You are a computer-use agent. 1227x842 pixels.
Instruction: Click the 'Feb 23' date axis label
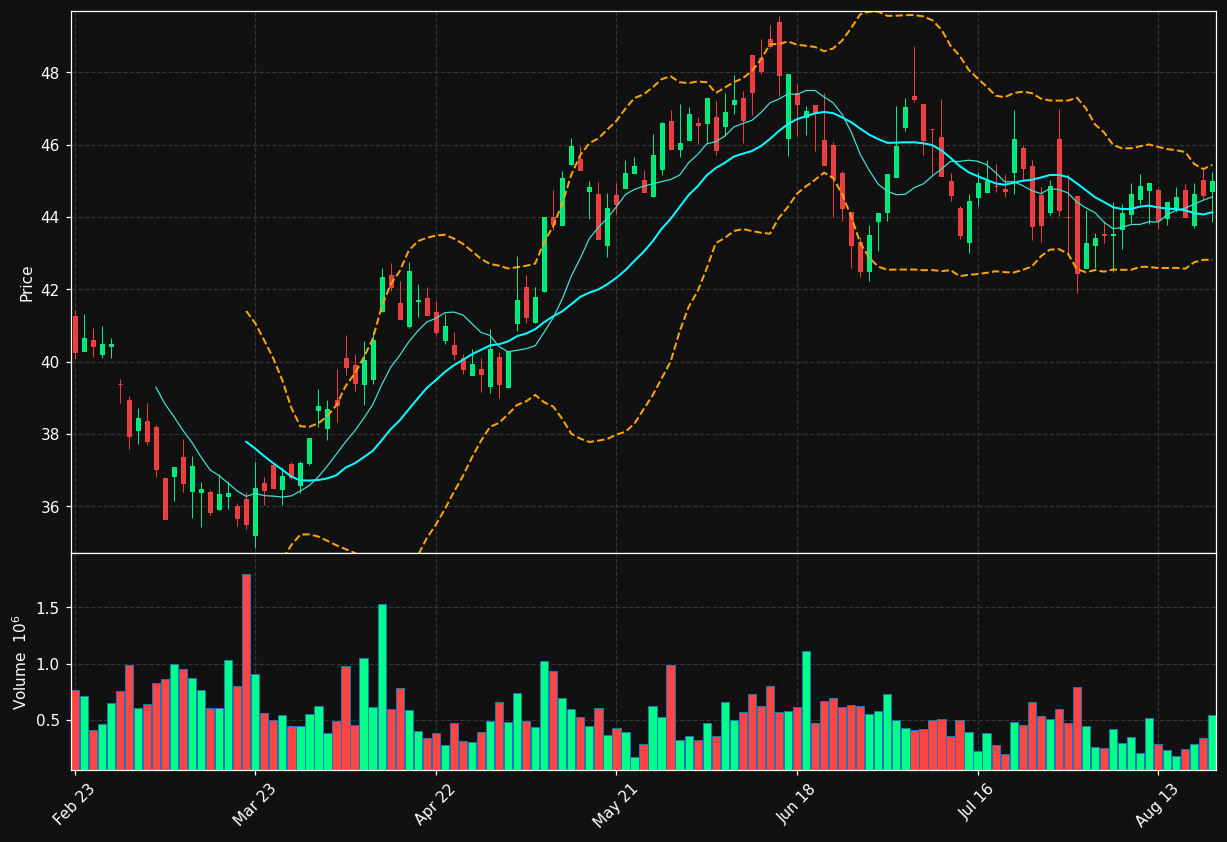tap(74, 806)
